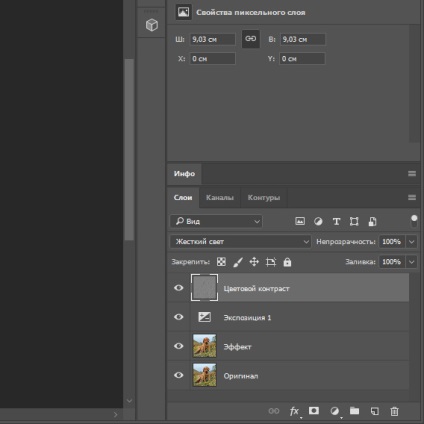The image size is (424, 424).
Task: Open the 3D panel cube icon
Action: click(x=152, y=25)
